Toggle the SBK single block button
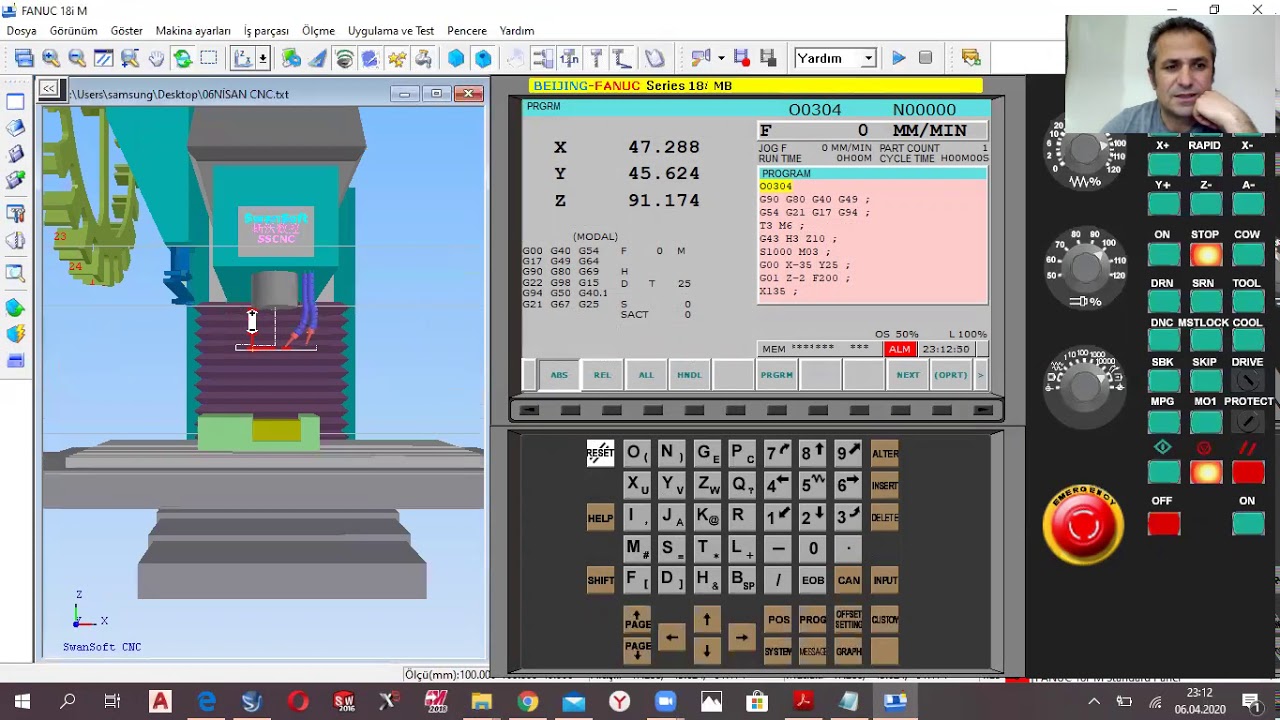This screenshot has width=1280, height=720. tap(1163, 381)
